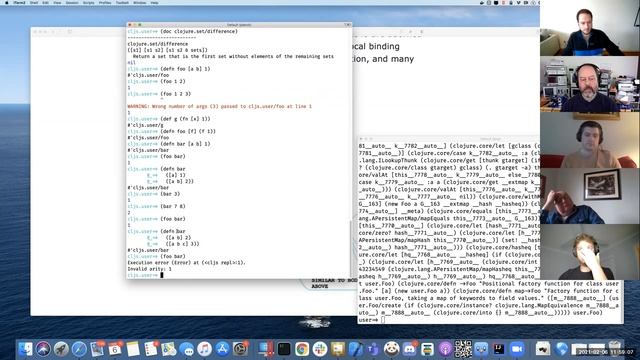The width and height of the screenshot is (640, 360).
Task: Select third participant video thumbnail with red couch
Action: (589, 140)
